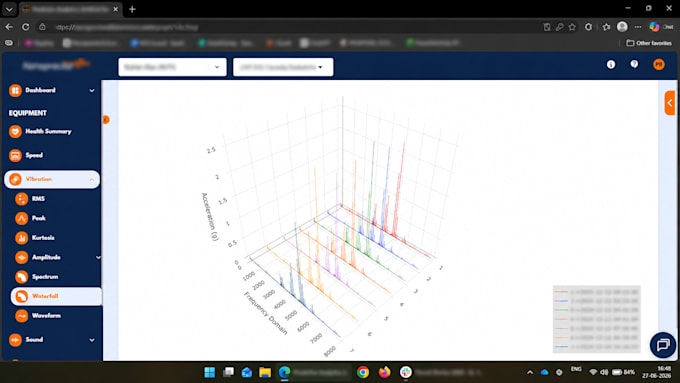Select the Peak icon under Vibration
Screen dimensions: 680x383
pyautogui.click(x=21, y=218)
